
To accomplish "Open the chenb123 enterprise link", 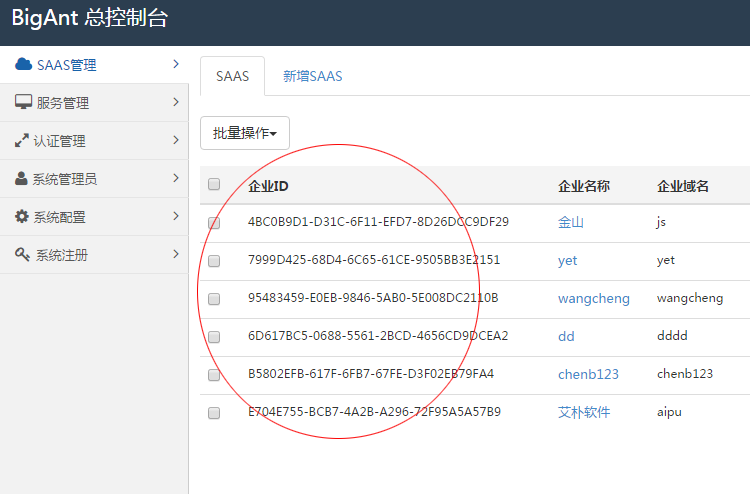I will pyautogui.click(x=588, y=374).
